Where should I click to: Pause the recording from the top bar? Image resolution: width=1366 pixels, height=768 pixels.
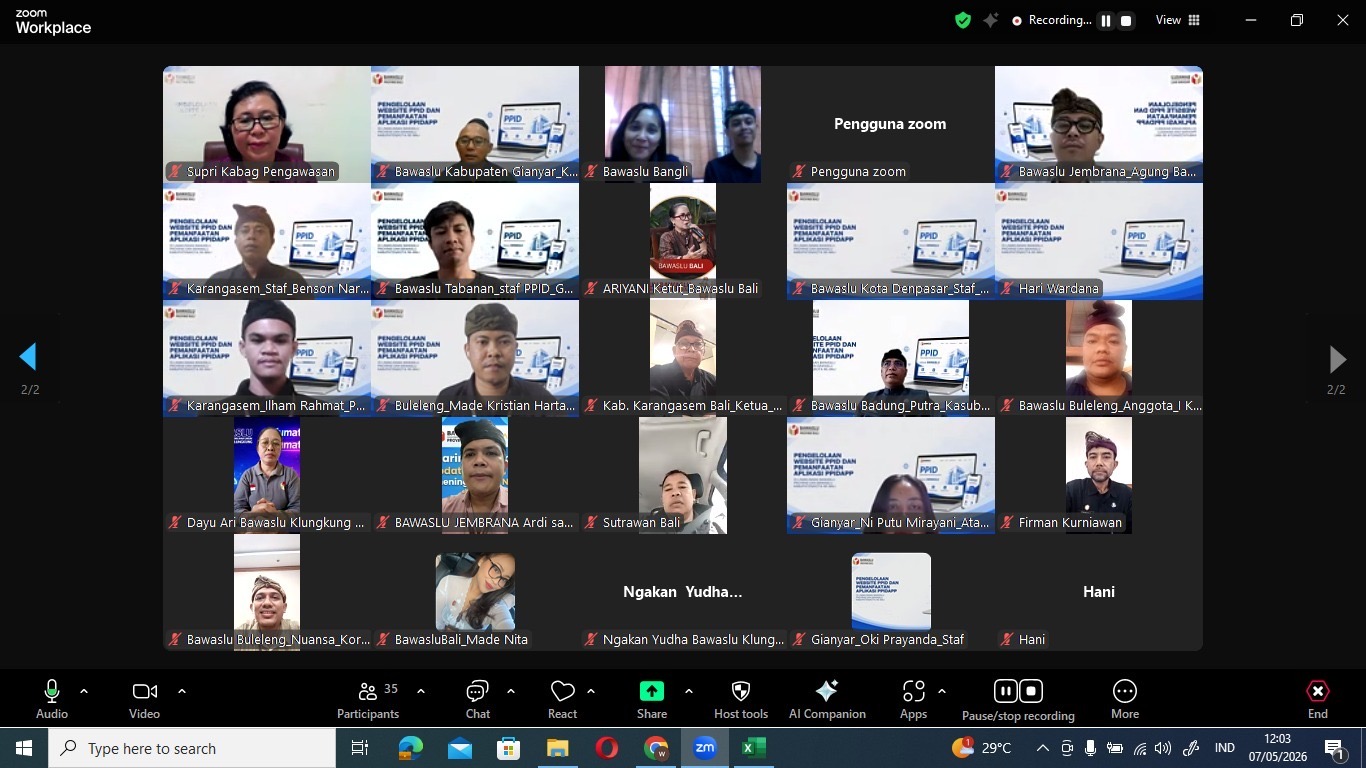point(1106,20)
